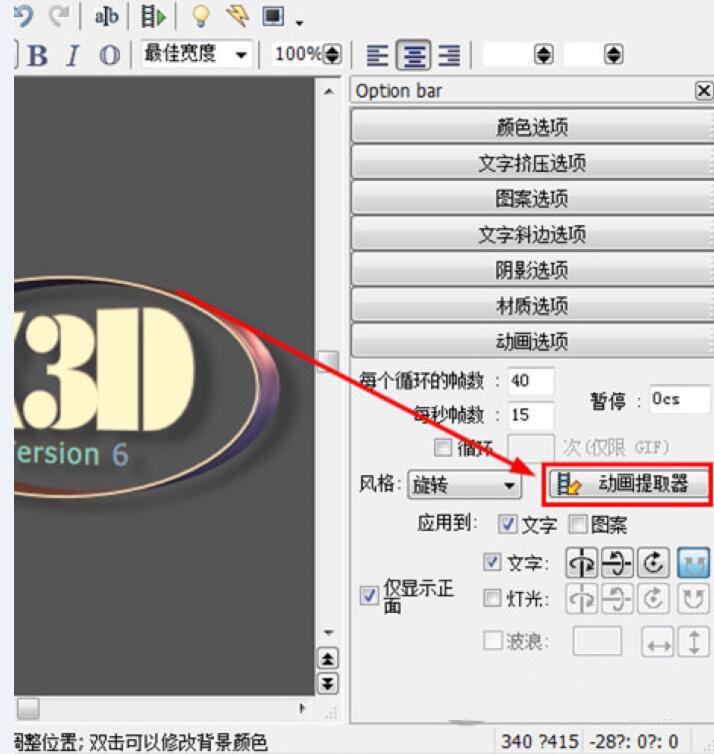This screenshot has width=714, height=754.
Task: Click status bar coordinates '340 ?415'
Action: pyautogui.click(x=540, y=741)
